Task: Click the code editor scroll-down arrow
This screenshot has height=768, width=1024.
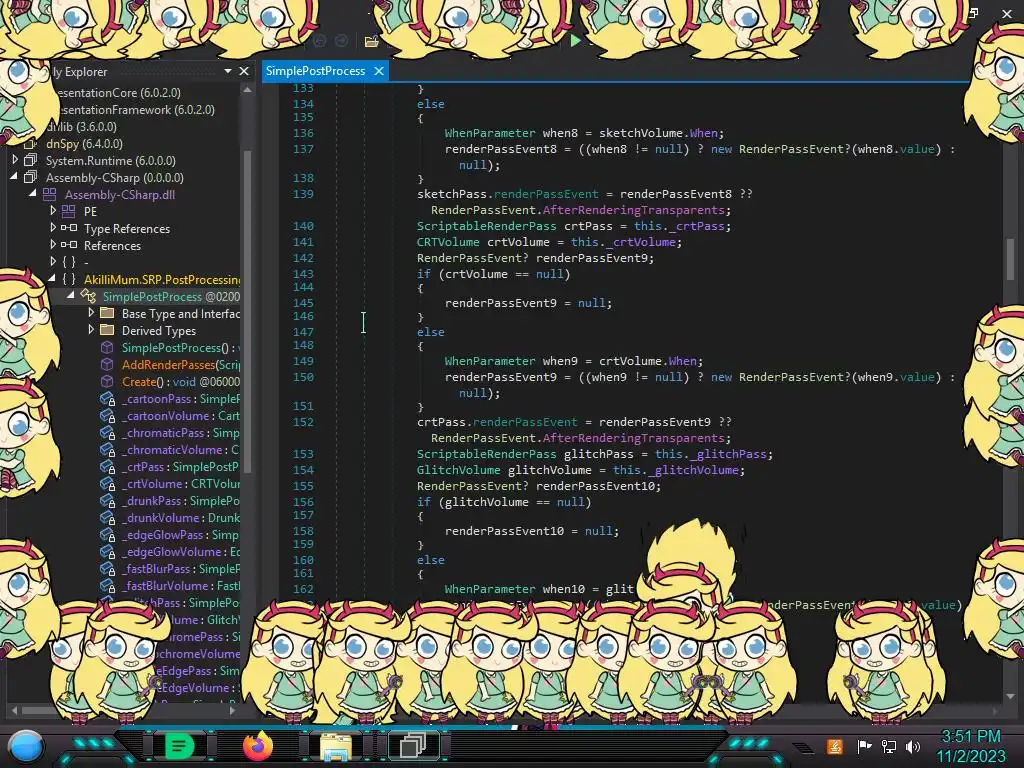Action: pos(1010,696)
